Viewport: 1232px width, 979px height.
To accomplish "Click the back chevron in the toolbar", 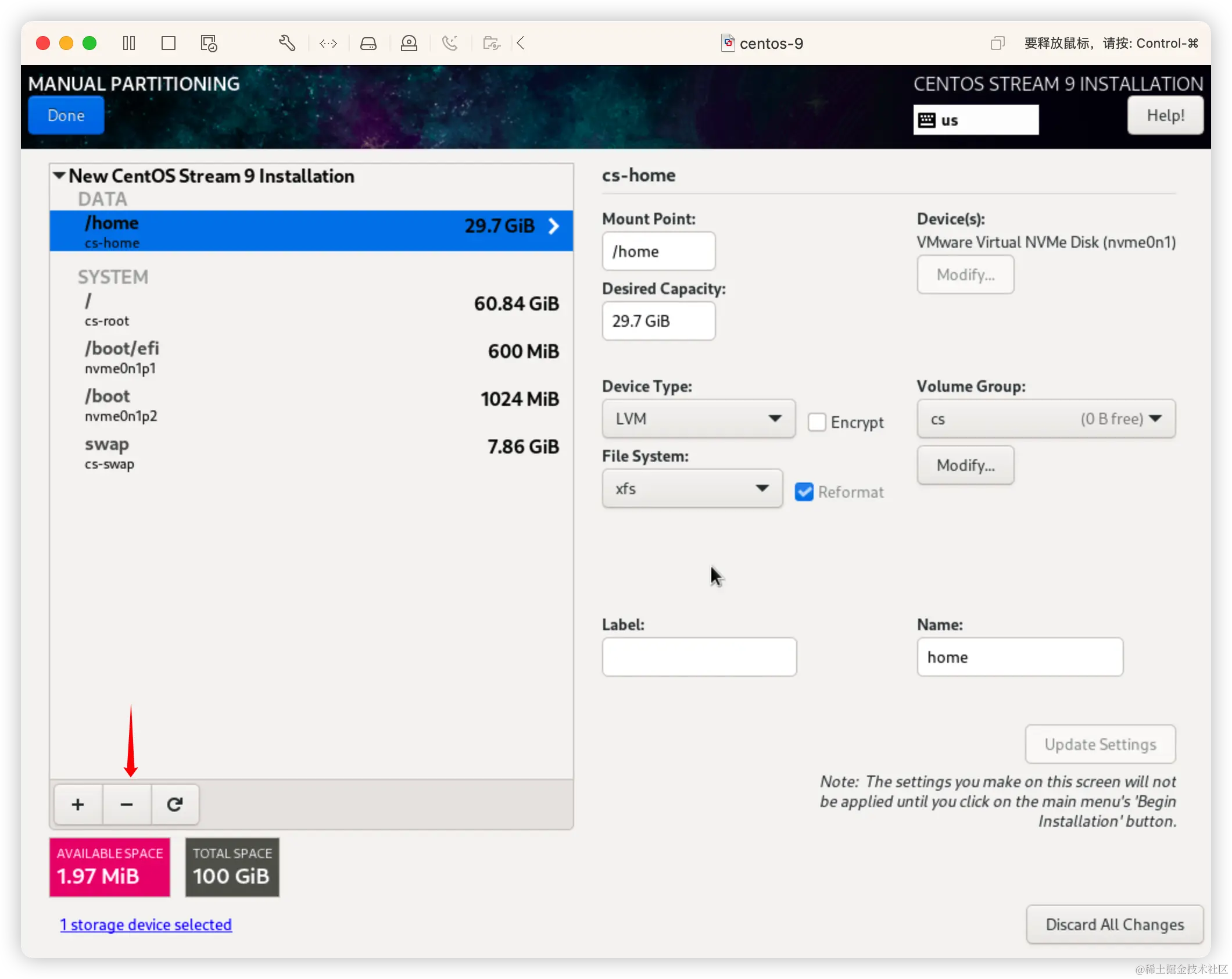I will coord(520,43).
